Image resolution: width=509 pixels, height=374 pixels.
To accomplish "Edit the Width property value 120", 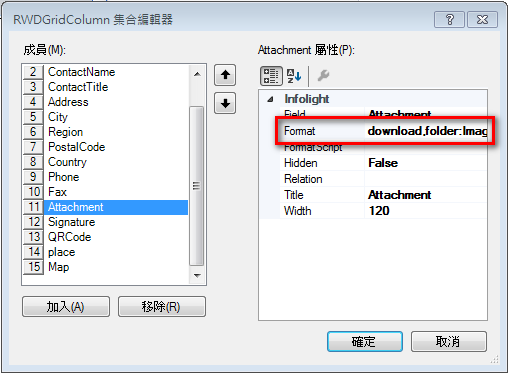I will point(426,211).
